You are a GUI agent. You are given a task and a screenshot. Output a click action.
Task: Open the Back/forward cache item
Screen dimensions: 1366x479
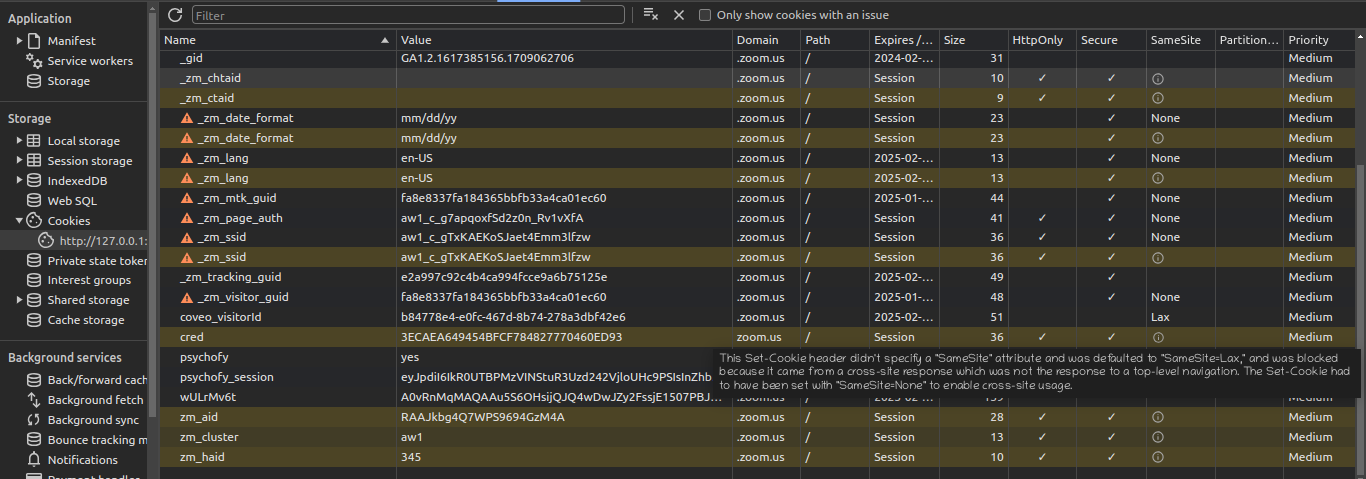click(x=97, y=380)
